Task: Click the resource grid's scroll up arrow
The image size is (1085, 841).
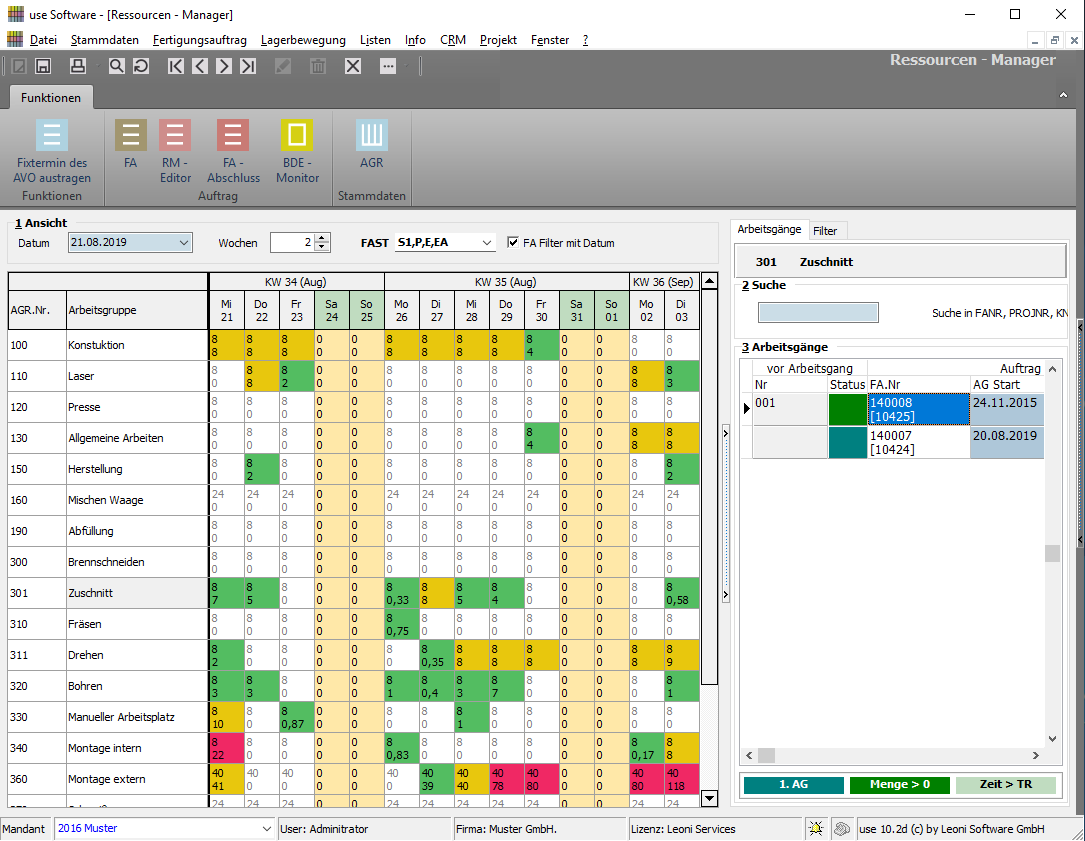Action: click(x=709, y=281)
